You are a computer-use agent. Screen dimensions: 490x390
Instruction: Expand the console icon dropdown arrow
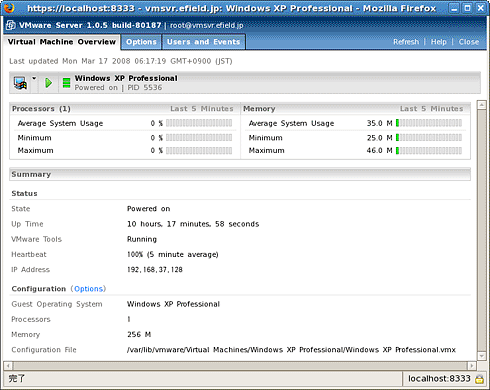34,78
